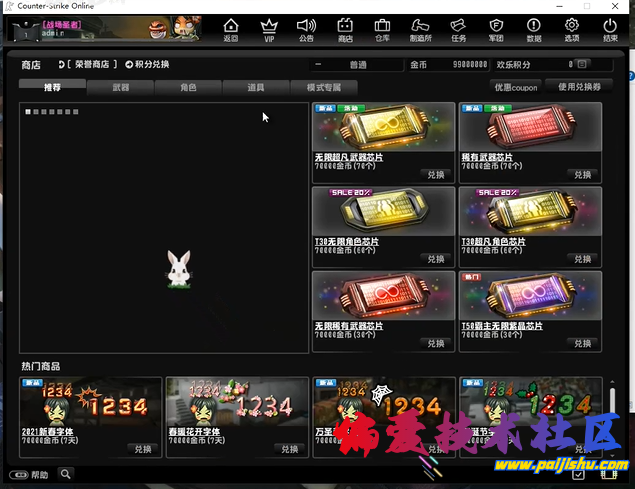The image size is (635, 489).
Task: Open T50霸主无限紫晶芯片 item image
Action: tap(530, 296)
